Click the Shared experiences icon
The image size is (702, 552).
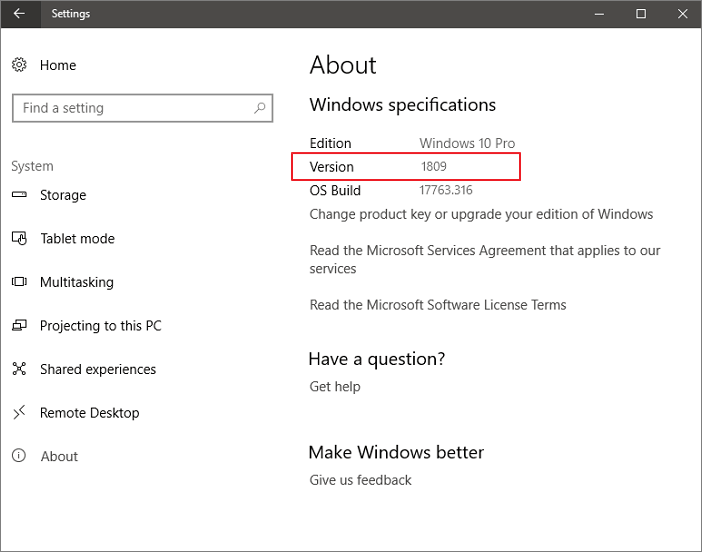pos(19,369)
